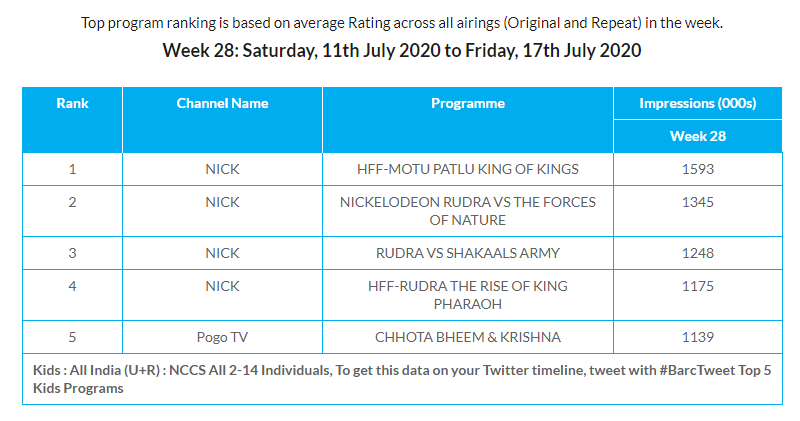Click the top program ranking description text

(401, 23)
